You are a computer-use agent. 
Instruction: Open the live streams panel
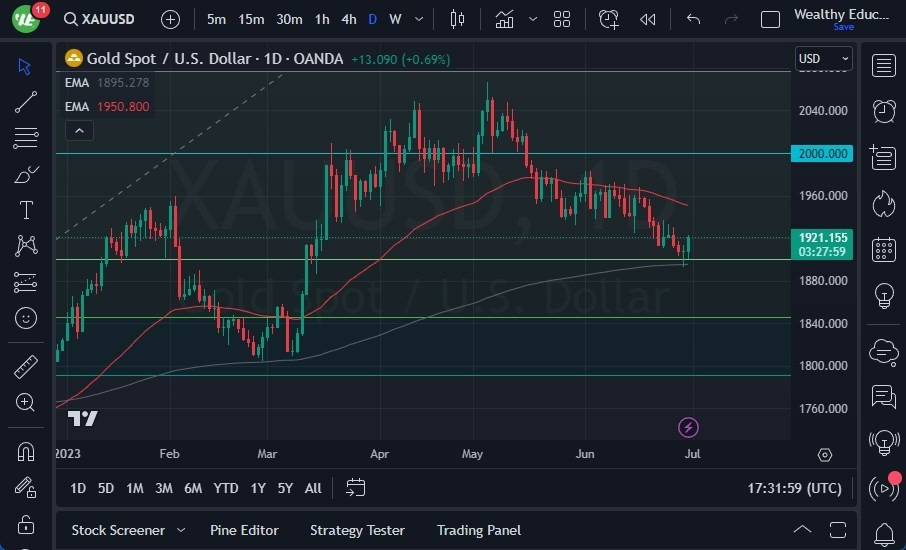tap(883, 489)
